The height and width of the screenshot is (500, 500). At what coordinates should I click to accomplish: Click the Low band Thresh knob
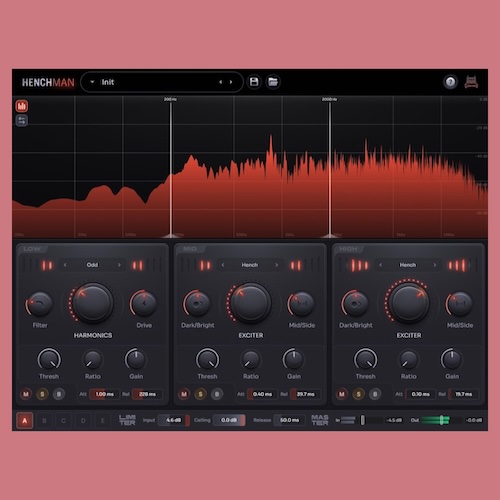coord(49,360)
